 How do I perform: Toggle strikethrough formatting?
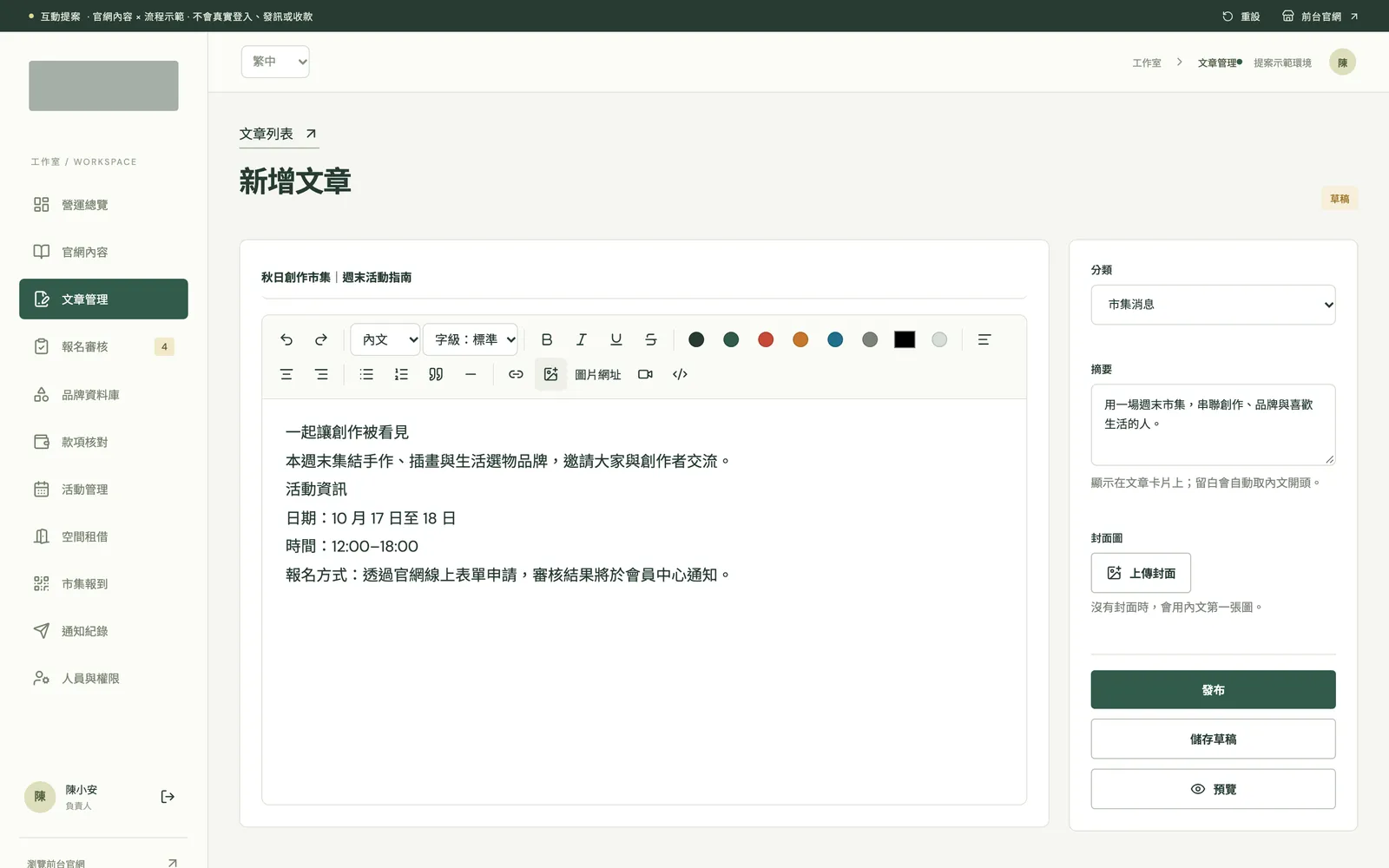point(651,339)
